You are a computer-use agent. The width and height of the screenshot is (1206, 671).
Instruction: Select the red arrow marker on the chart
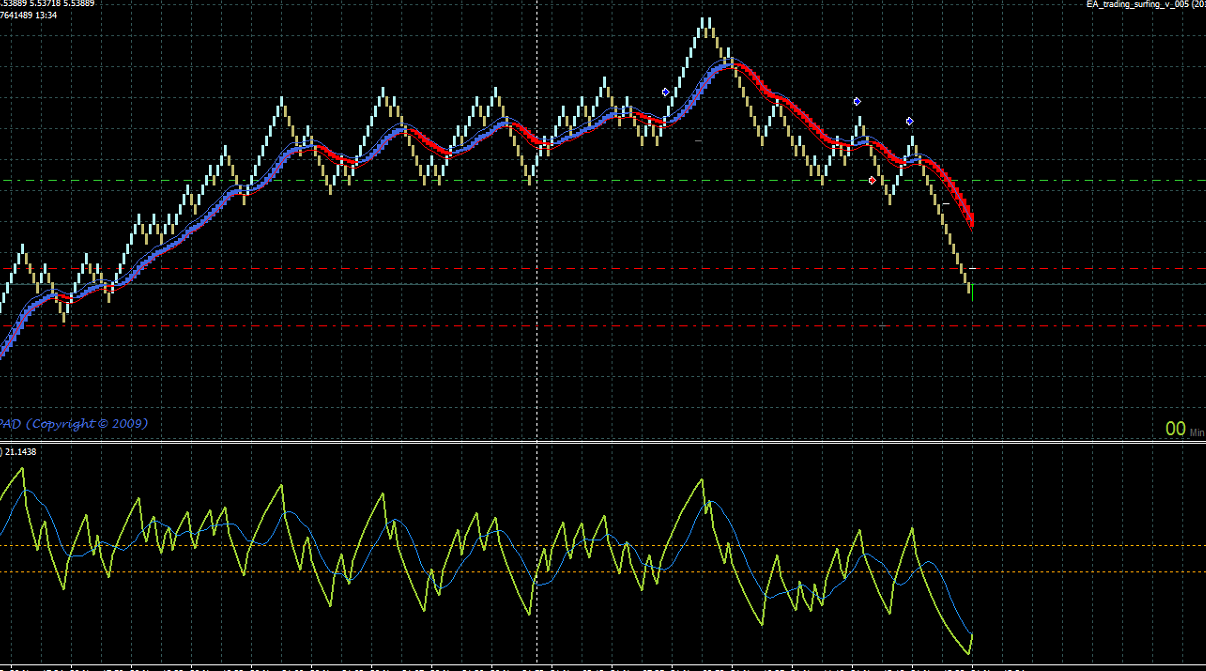click(x=872, y=181)
